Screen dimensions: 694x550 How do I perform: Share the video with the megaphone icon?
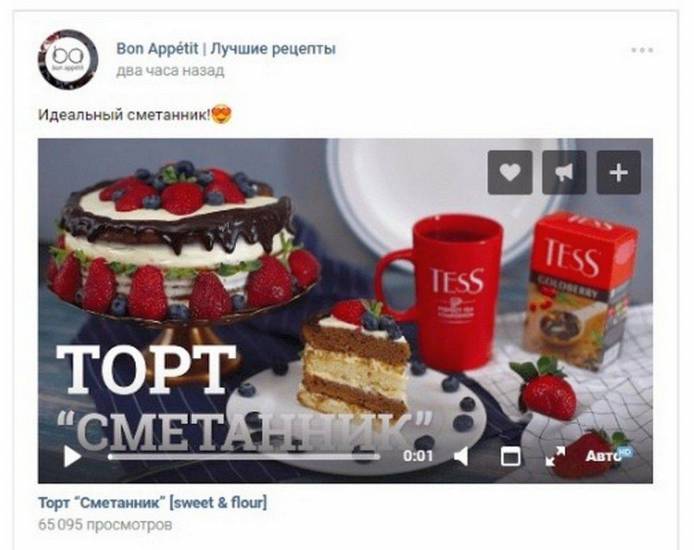click(x=564, y=173)
